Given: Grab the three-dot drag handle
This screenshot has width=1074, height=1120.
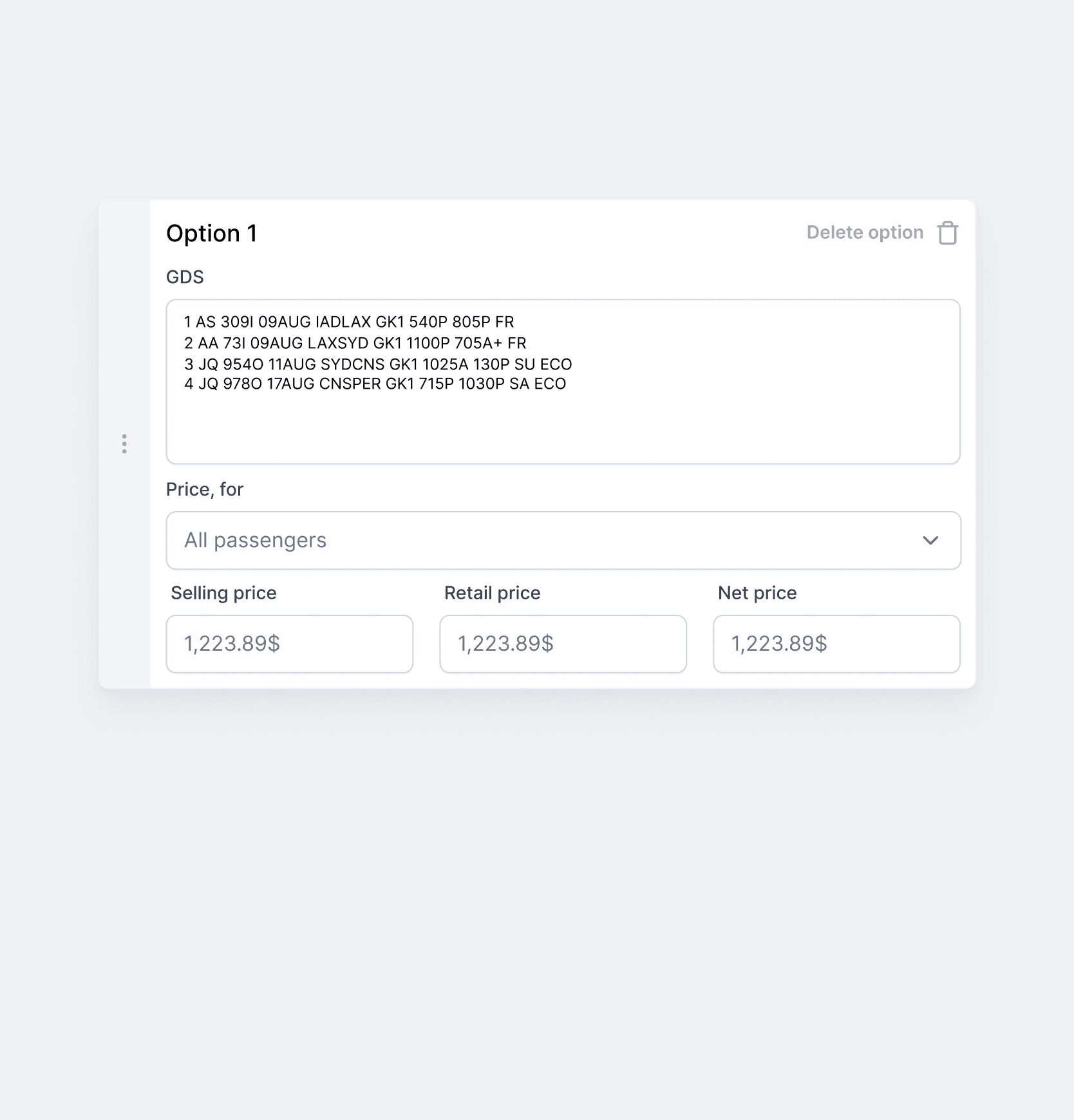Looking at the screenshot, I should 124,443.
